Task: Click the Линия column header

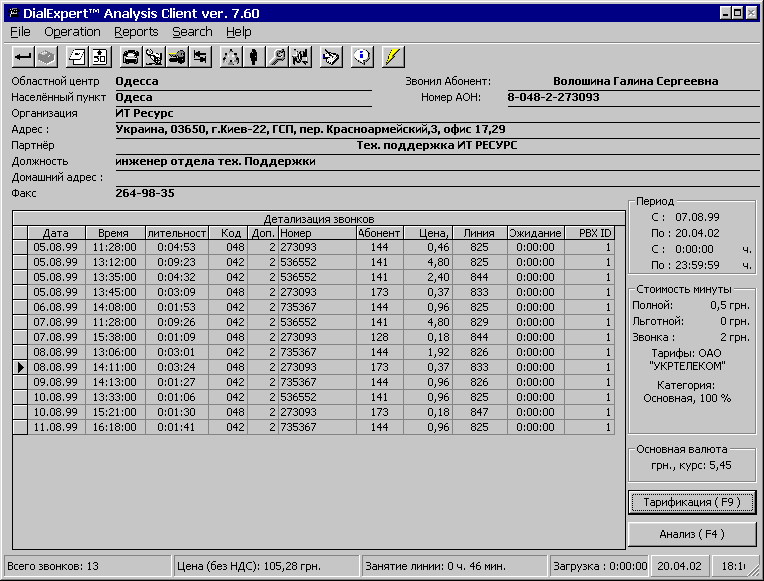Action: point(479,233)
